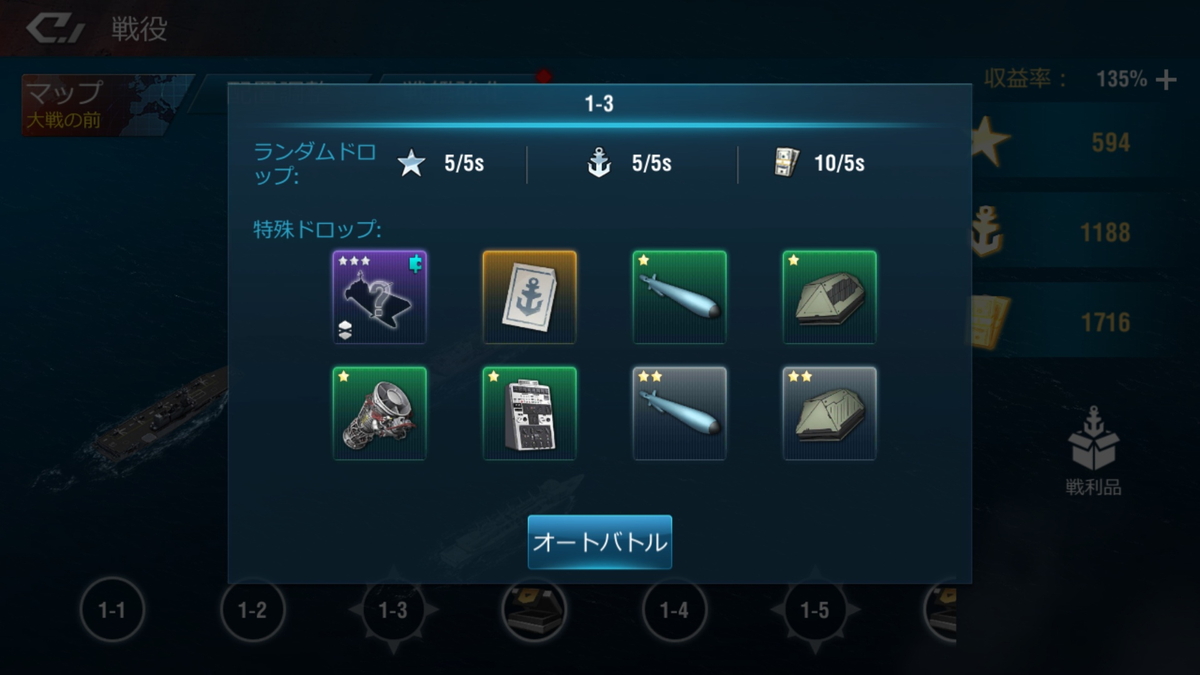
Task: Open the purple three-star mystery ship blueprint drop
Action: point(380,297)
